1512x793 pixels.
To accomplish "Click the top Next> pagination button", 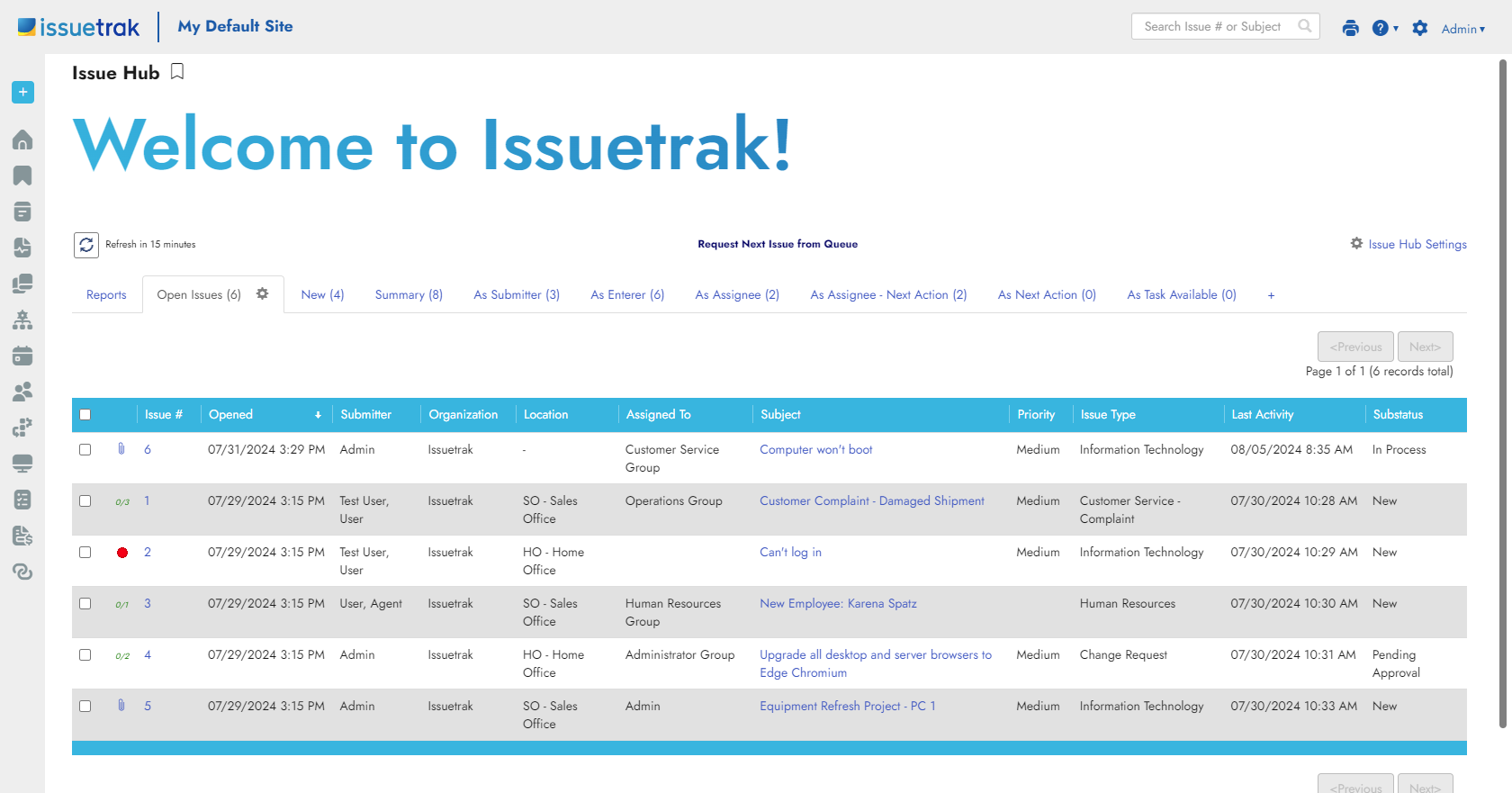I will (x=1425, y=347).
